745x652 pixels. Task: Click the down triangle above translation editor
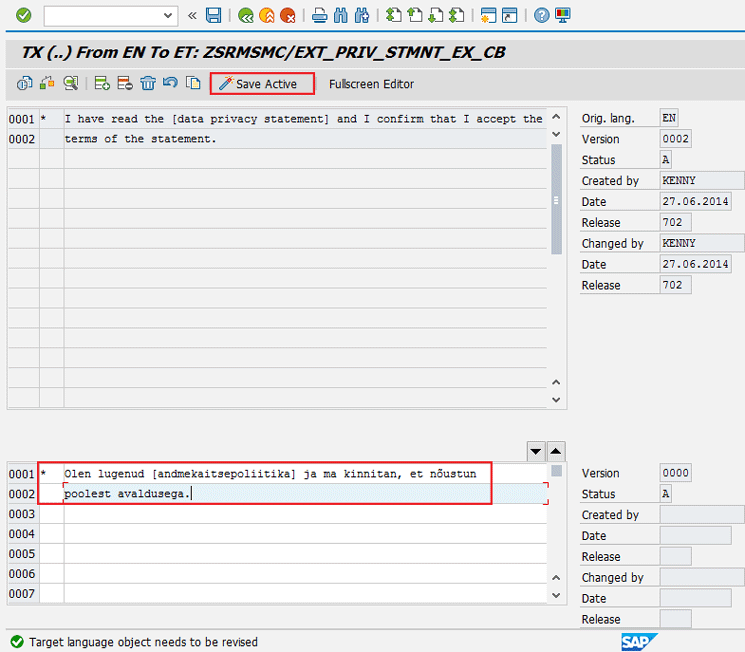point(536,452)
